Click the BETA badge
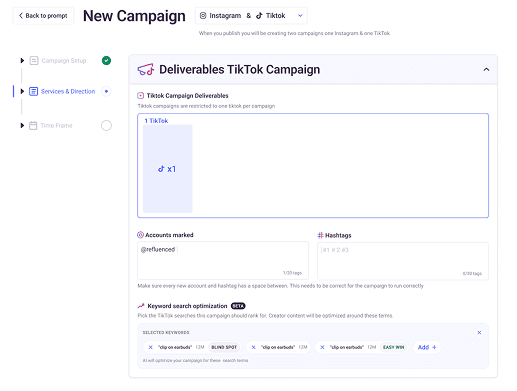Viewport: 517px width, 391px height. 238,306
